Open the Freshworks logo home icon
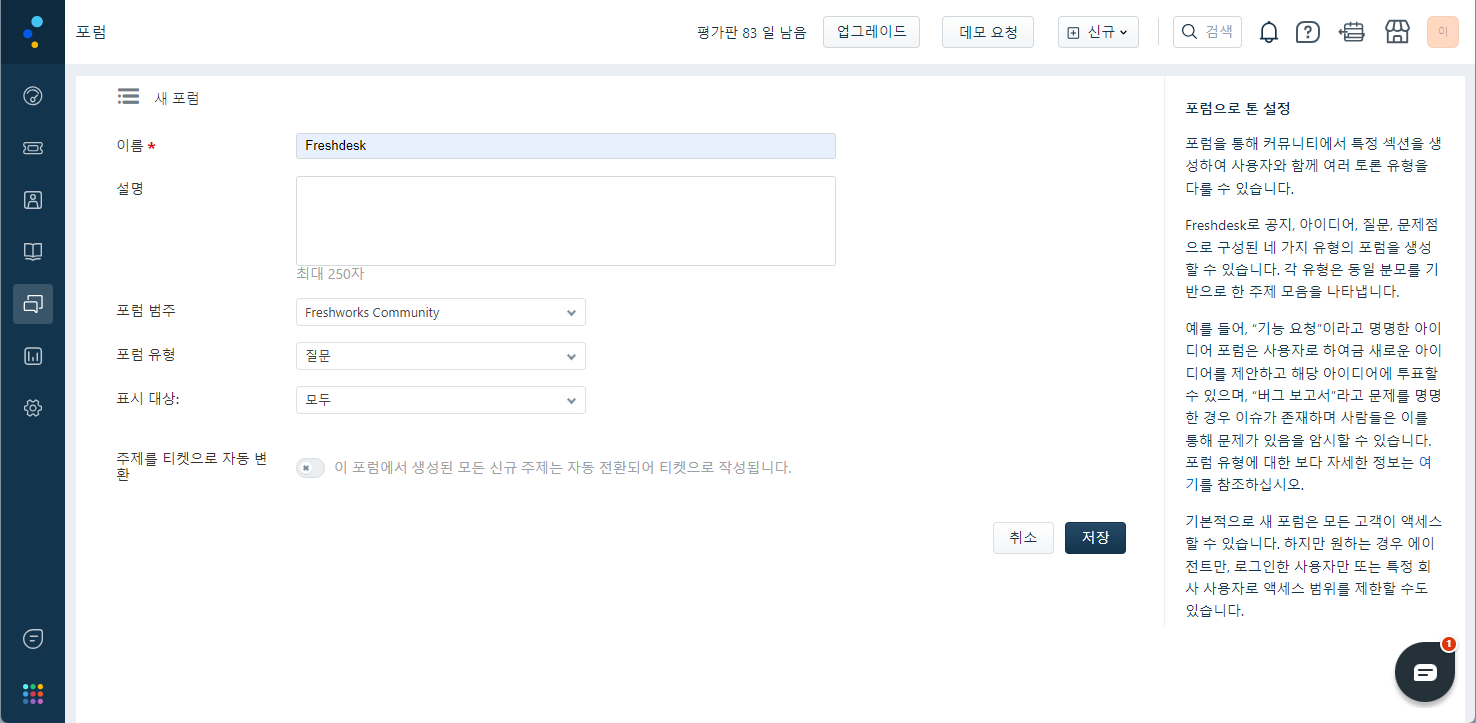 pos(32,32)
